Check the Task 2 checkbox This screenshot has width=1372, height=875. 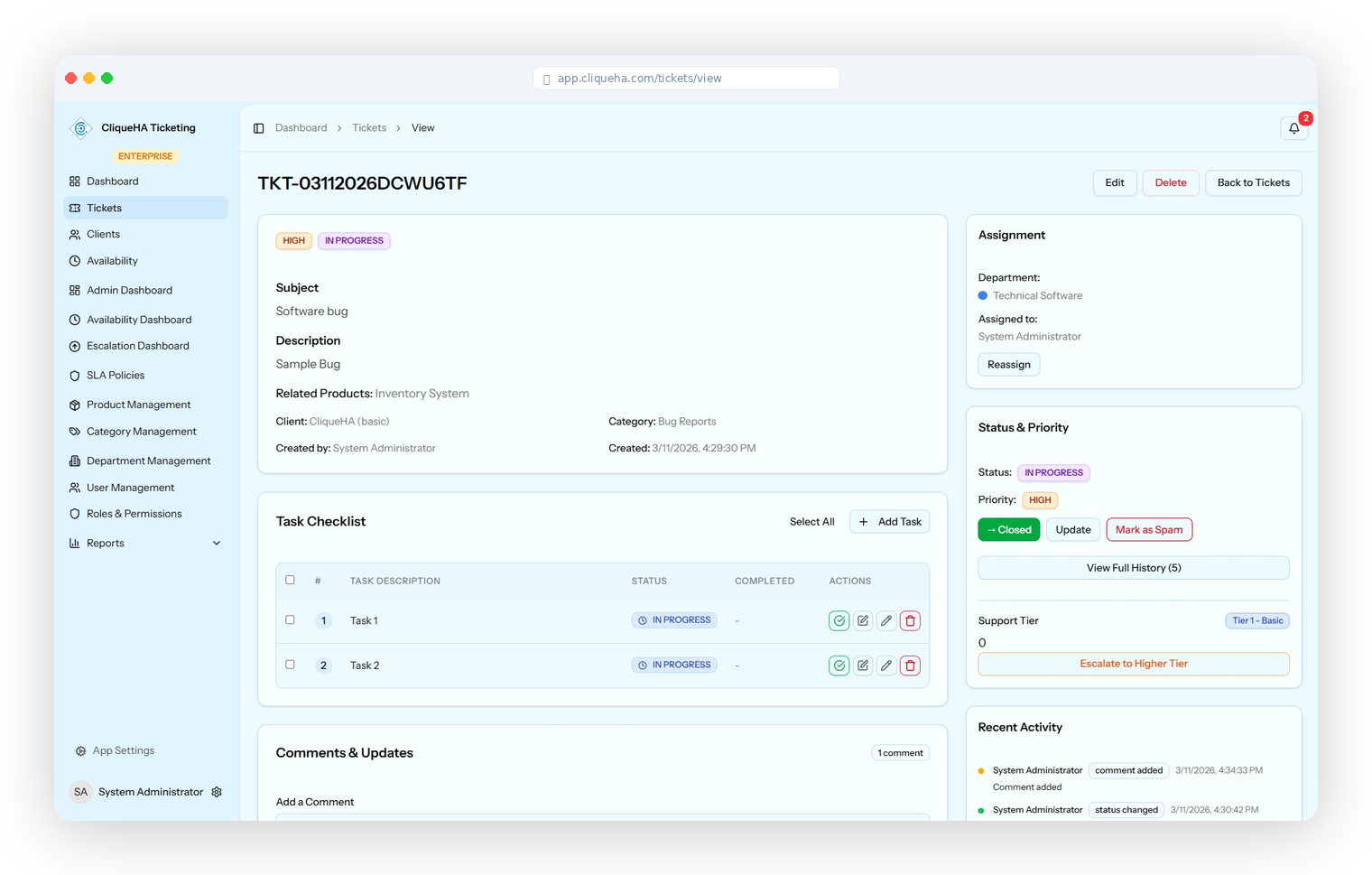pyautogui.click(x=290, y=665)
